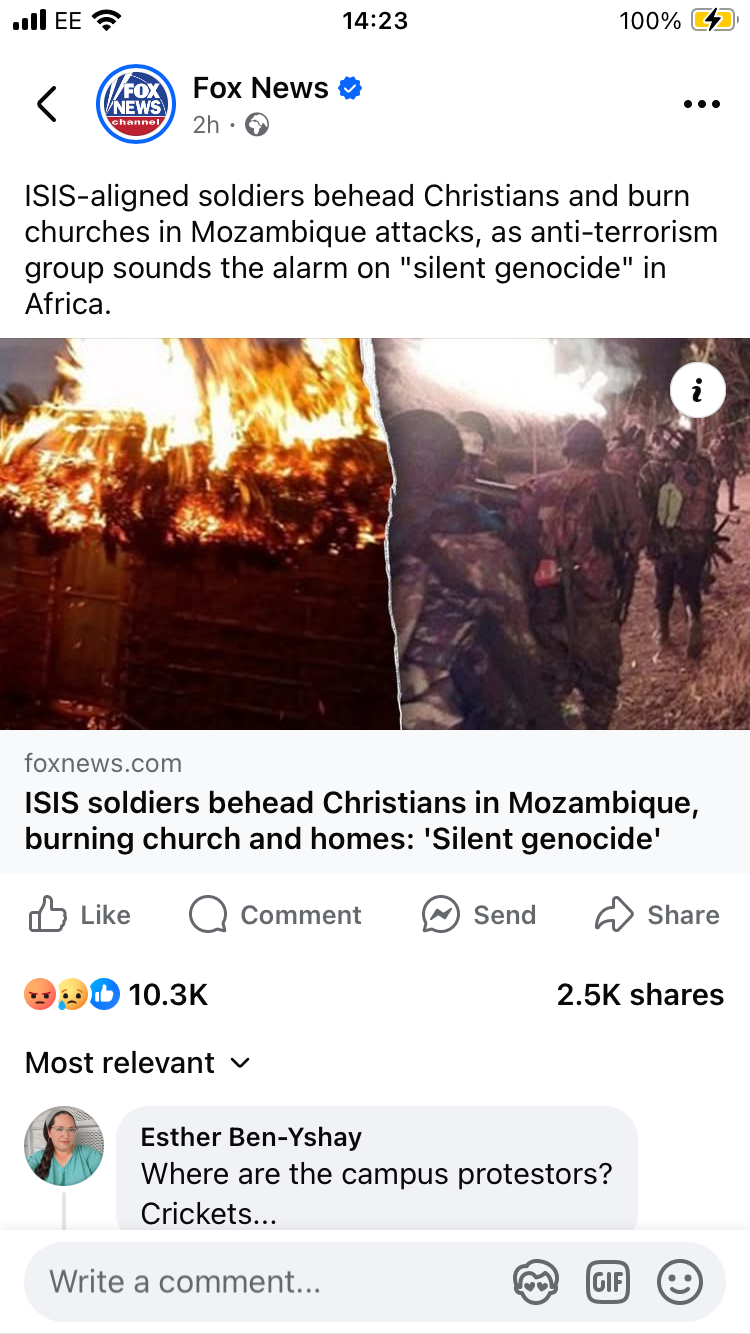Share the post
This screenshot has height=1334, width=750.
tap(657, 914)
